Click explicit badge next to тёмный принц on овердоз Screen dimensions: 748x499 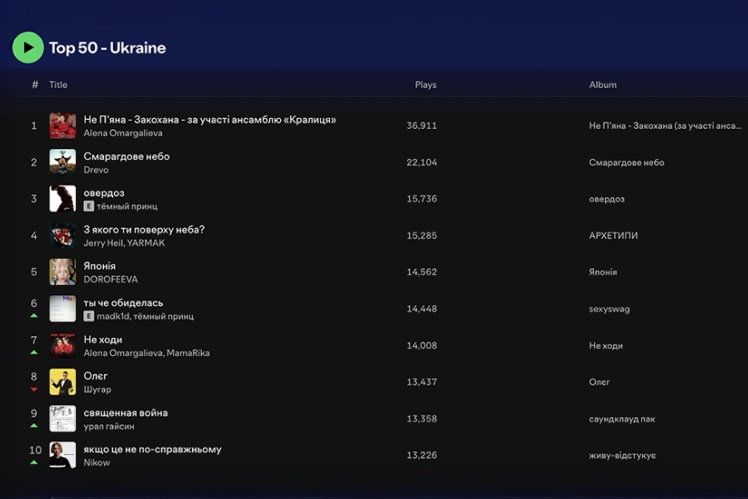click(89, 206)
